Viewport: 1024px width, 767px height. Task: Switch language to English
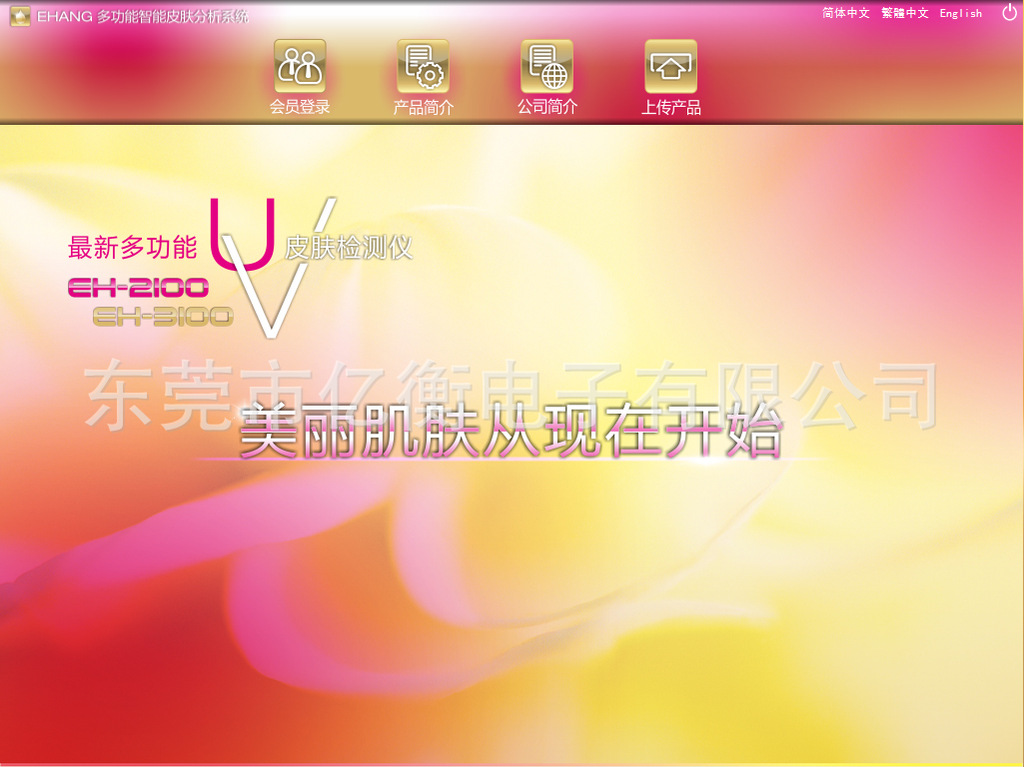click(961, 13)
